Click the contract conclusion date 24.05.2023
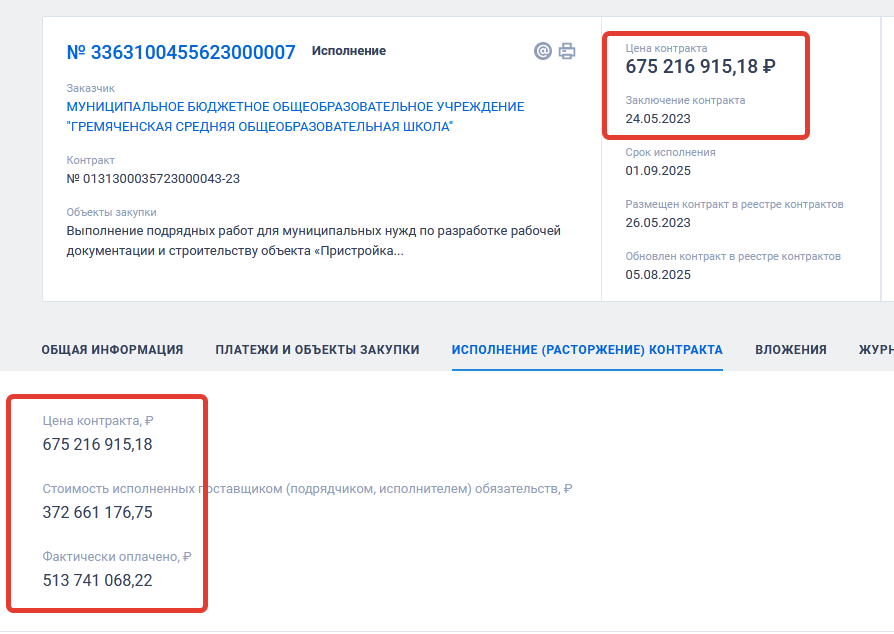 [658, 119]
